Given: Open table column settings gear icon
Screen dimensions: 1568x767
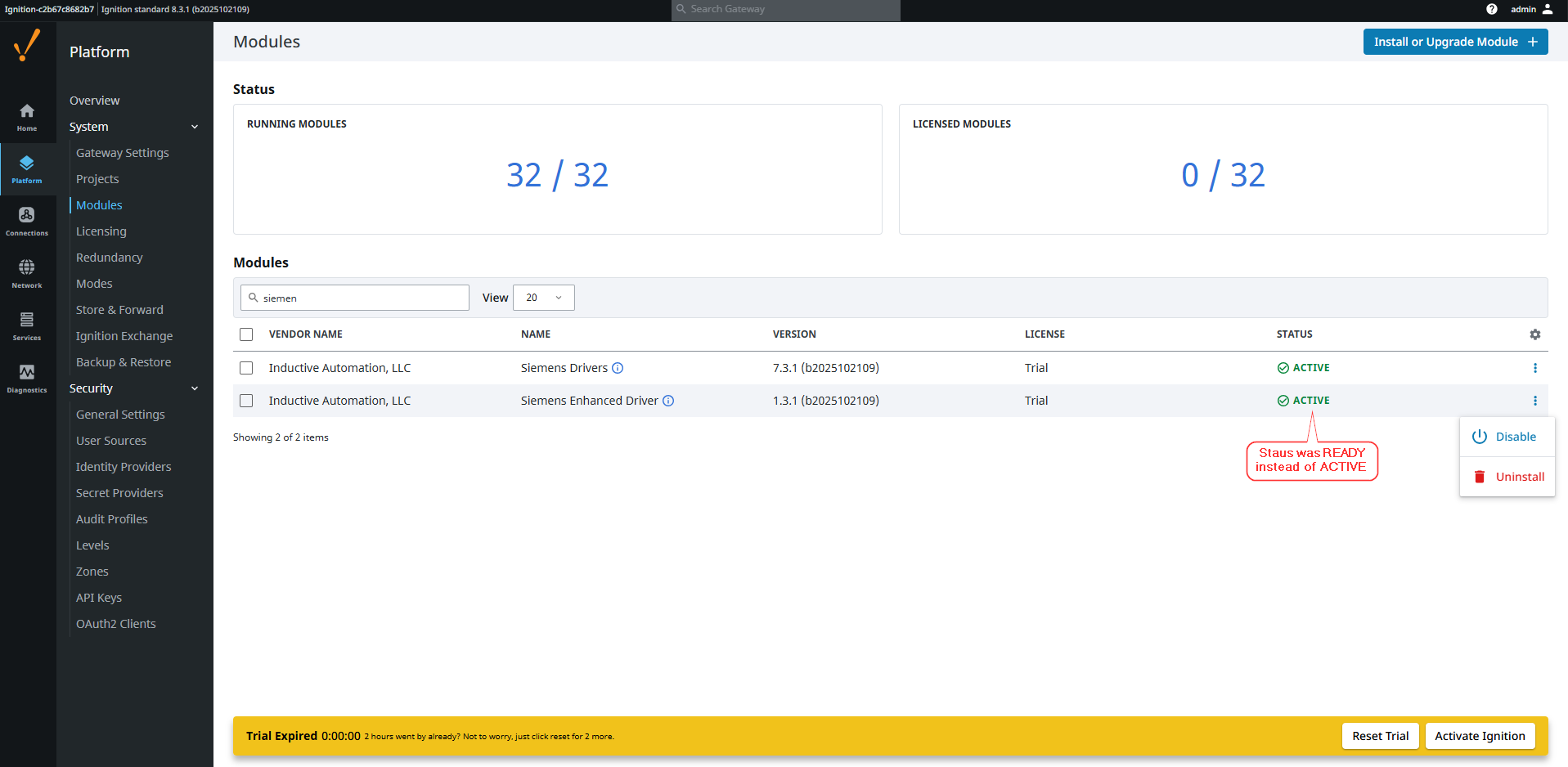Looking at the screenshot, I should click(1535, 334).
